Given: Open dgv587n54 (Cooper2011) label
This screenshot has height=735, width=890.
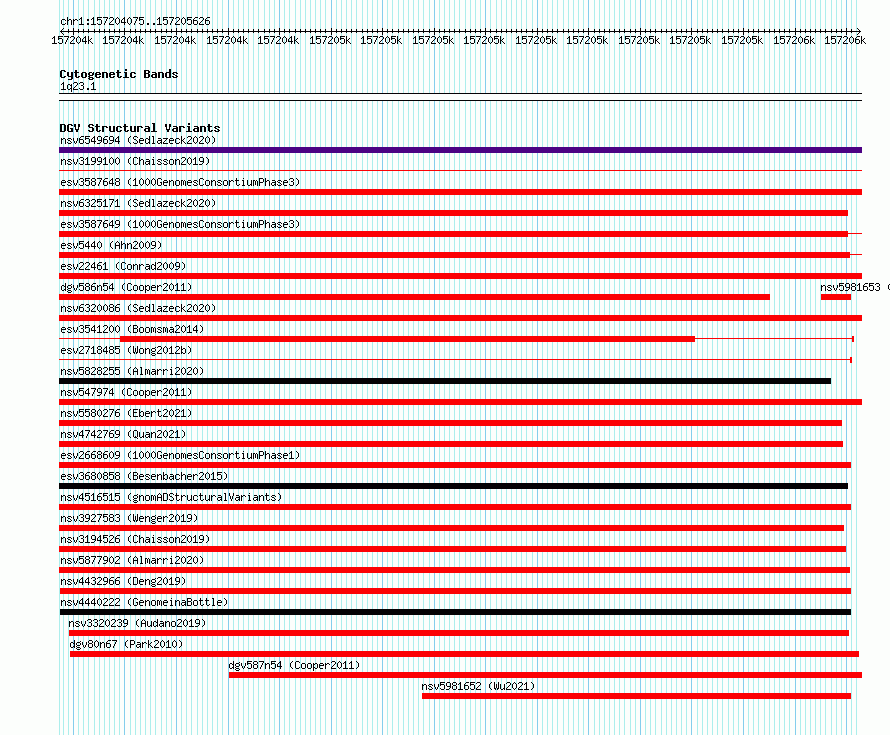Looking at the screenshot, I should 294,665.
